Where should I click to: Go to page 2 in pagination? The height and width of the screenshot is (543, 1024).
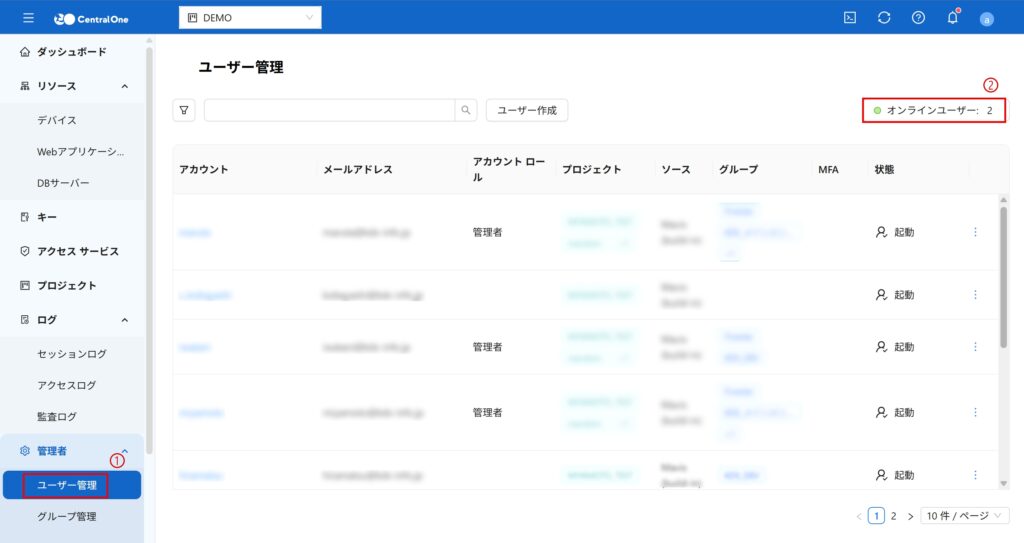tap(894, 516)
